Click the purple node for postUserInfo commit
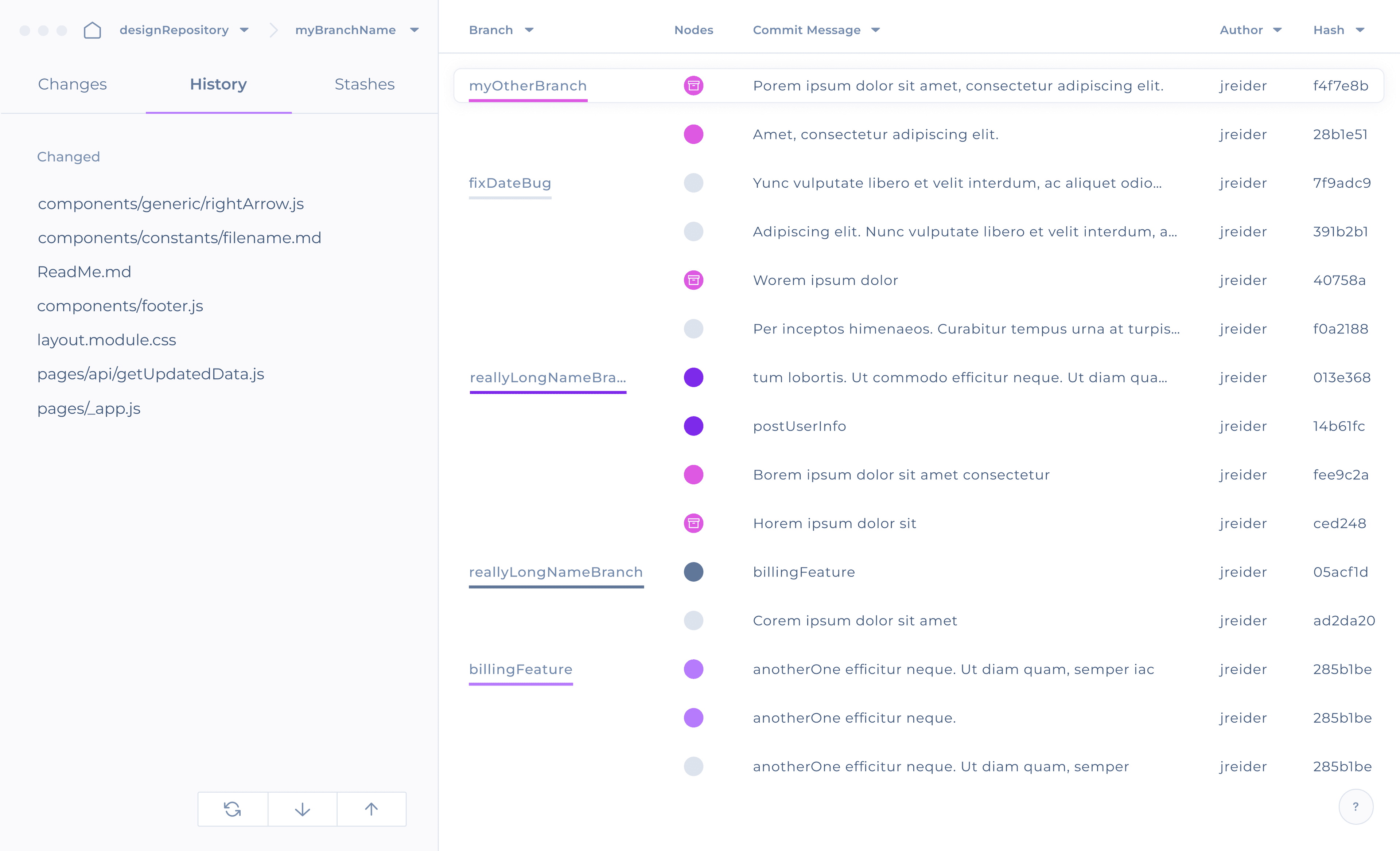The width and height of the screenshot is (1400, 851). click(693, 426)
